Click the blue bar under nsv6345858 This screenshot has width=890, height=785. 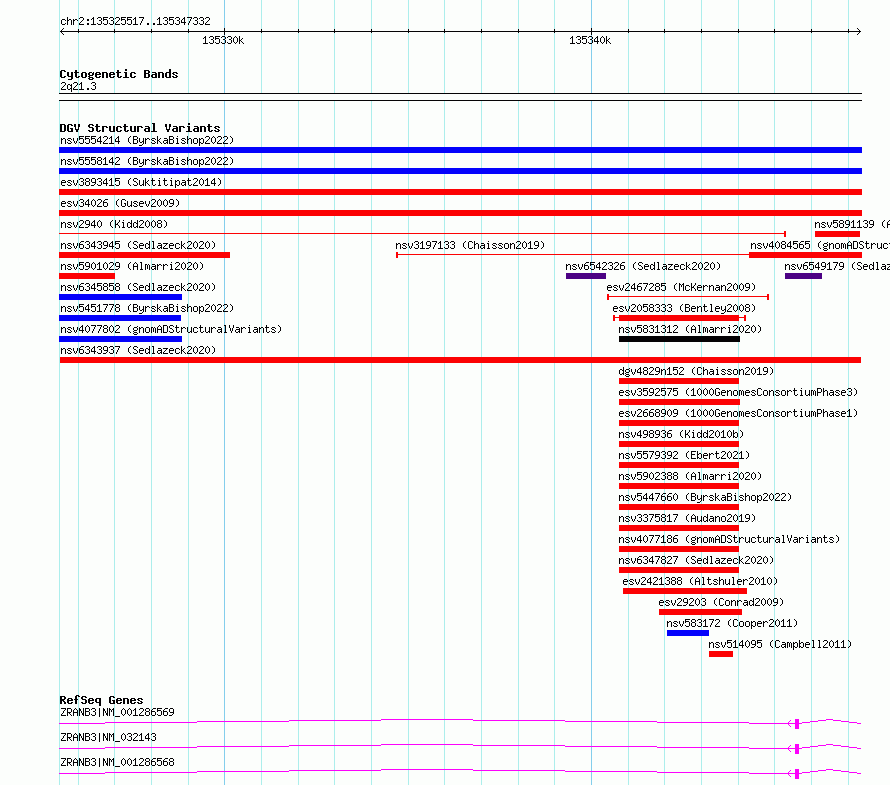pos(120,297)
